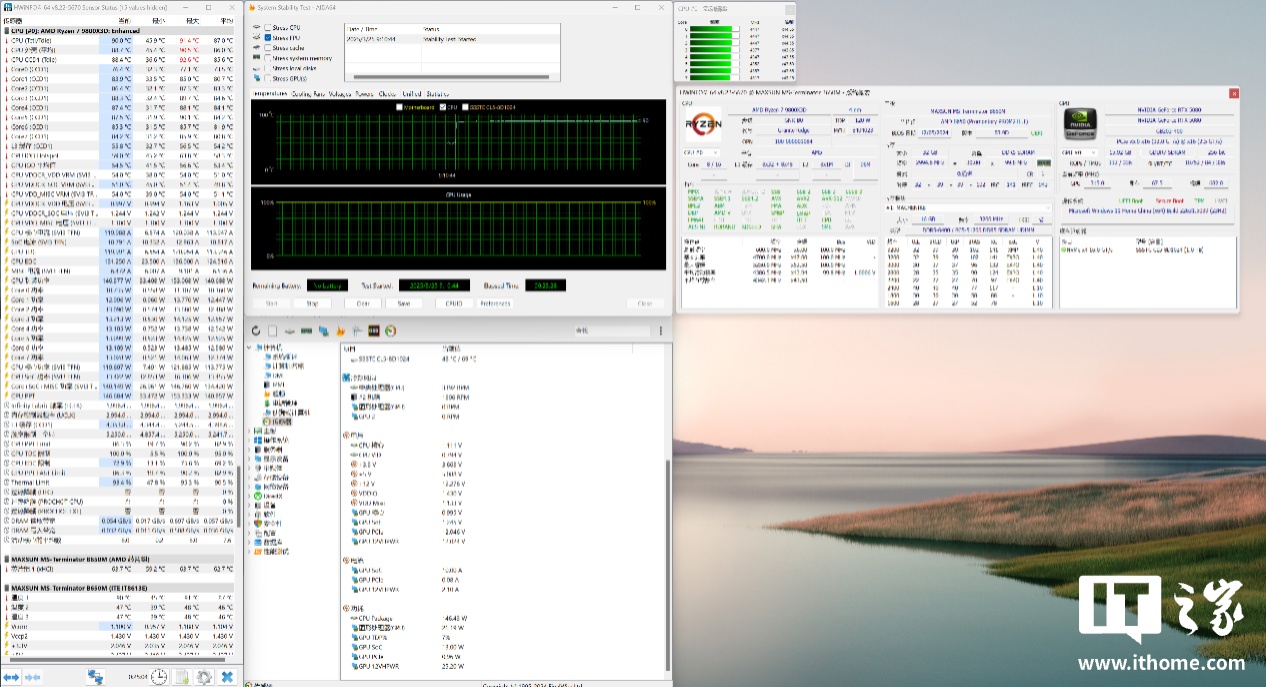Collapse the top Computer tree node
Viewport: 1266px width, 687px height.
pos(251,347)
